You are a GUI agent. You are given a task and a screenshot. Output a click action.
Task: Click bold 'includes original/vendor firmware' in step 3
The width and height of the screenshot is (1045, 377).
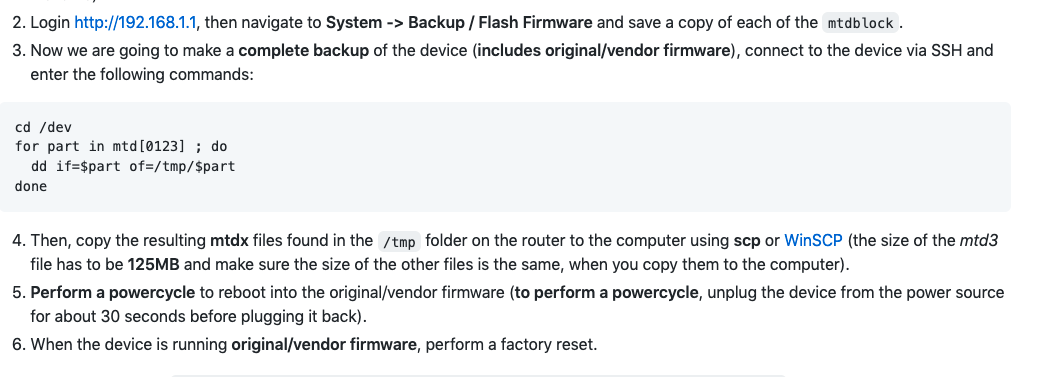pyautogui.click(x=604, y=51)
